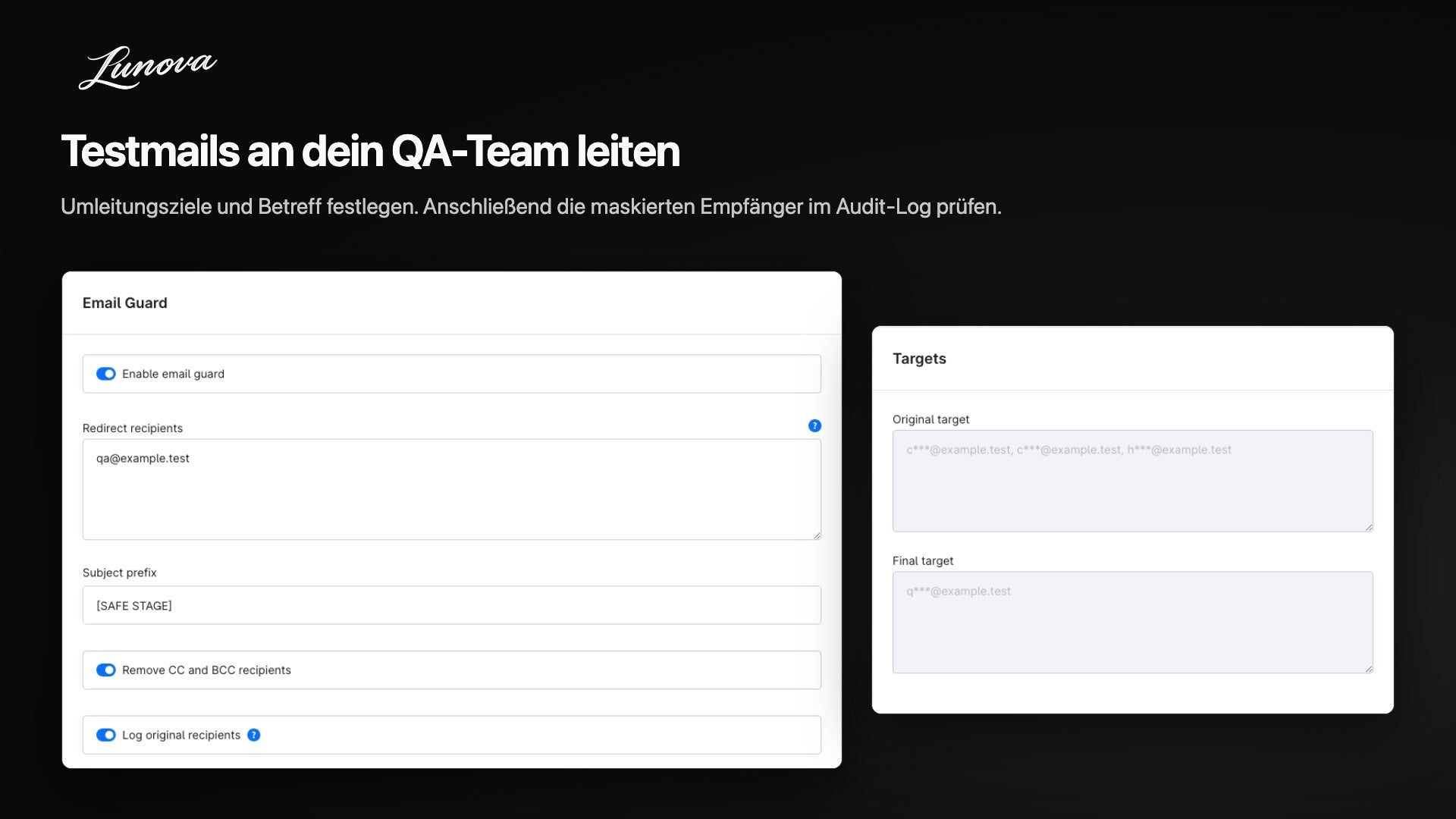1456x819 pixels.
Task: Click resize handle of Original target box
Action: pyautogui.click(x=1369, y=527)
